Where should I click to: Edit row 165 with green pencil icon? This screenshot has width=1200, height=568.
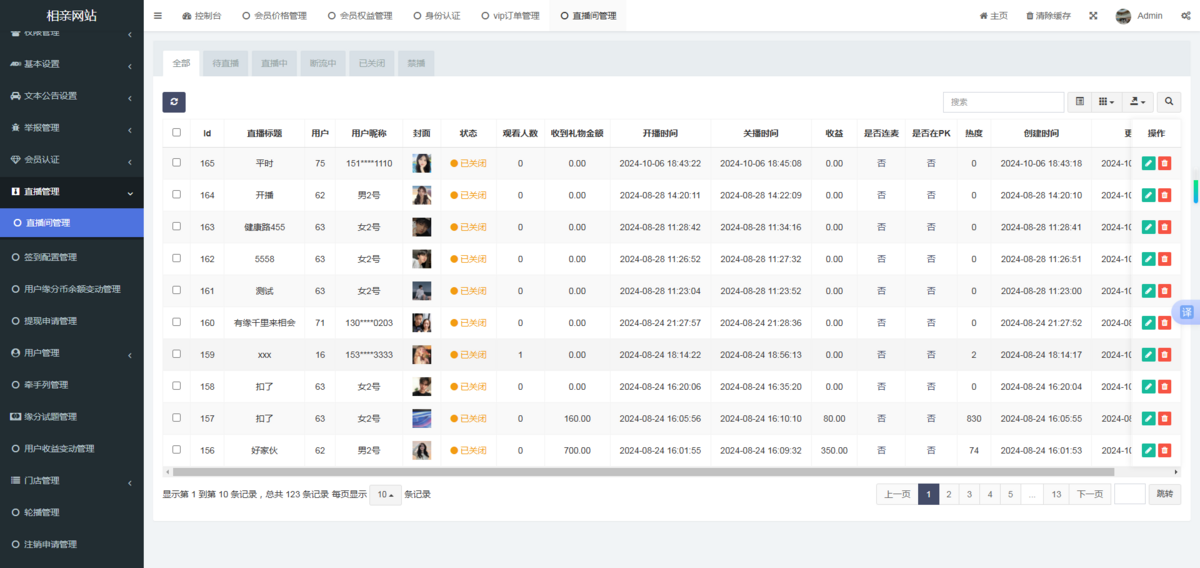point(1149,163)
